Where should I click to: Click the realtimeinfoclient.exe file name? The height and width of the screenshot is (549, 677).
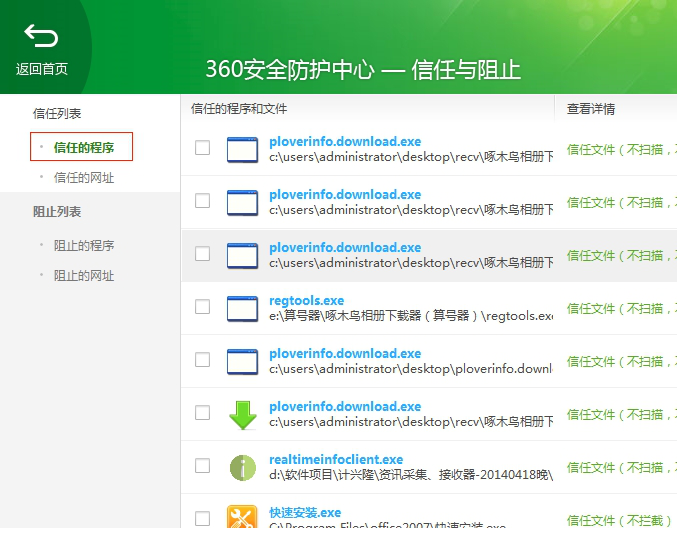click(x=336, y=459)
